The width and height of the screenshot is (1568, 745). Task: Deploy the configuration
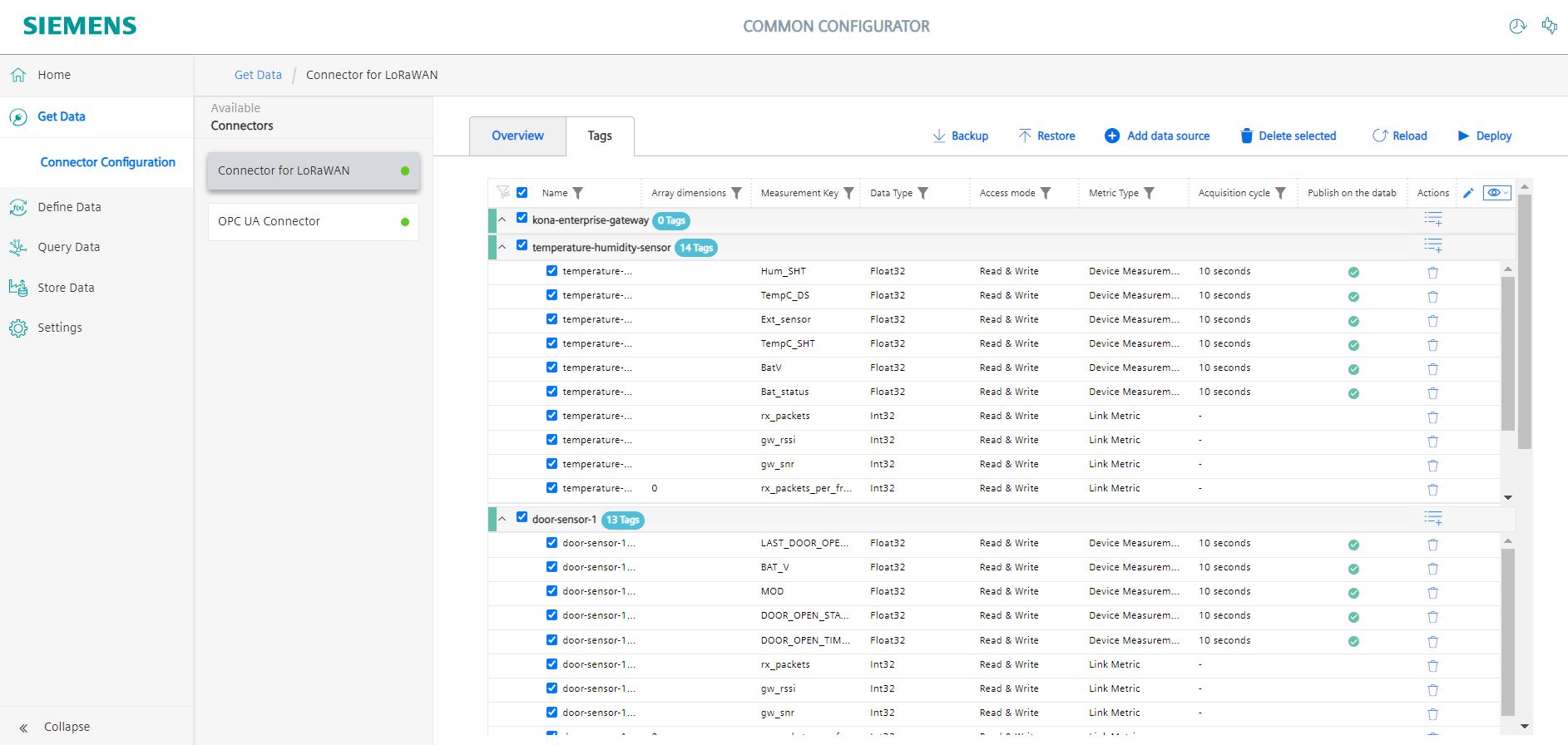pyautogui.click(x=1485, y=136)
